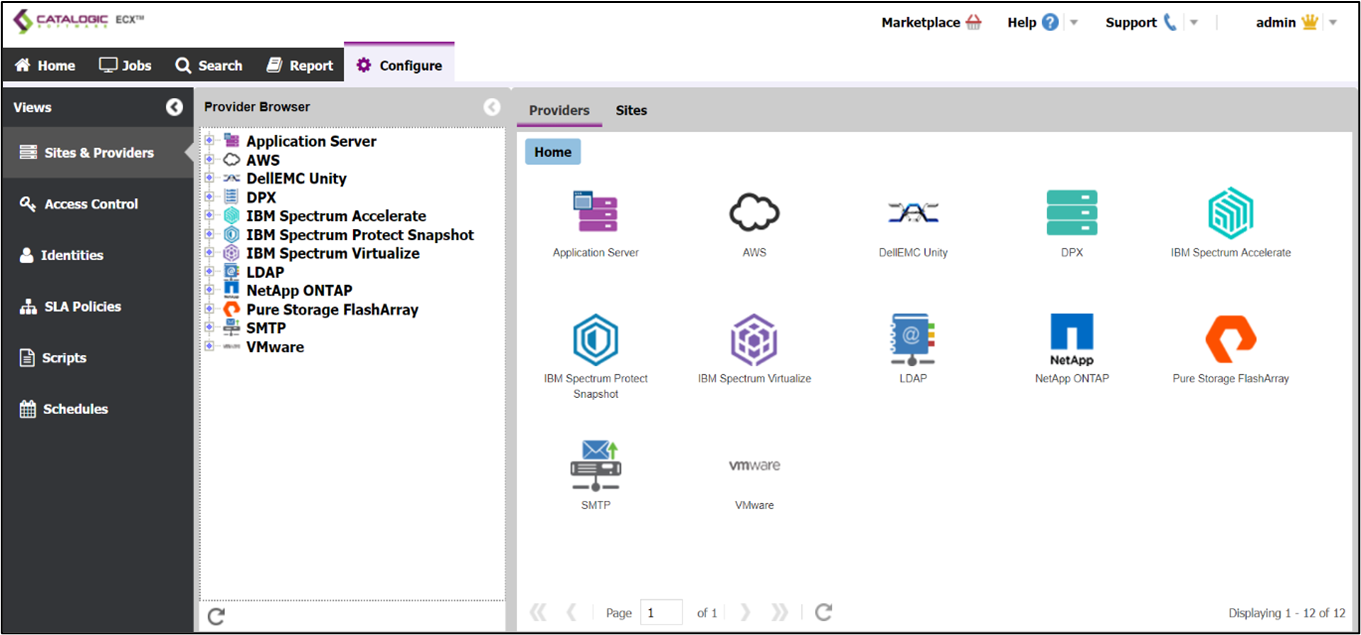Go to the next page of providers
The image size is (1361, 635).
point(745,612)
